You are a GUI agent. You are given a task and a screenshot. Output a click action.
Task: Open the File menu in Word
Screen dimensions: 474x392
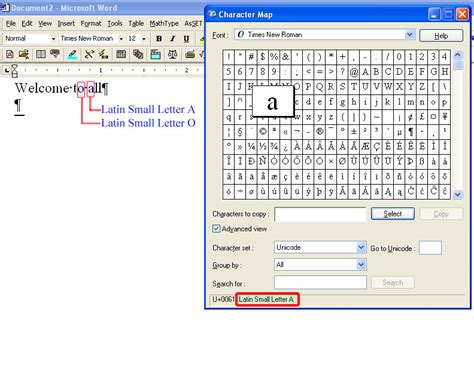(11, 23)
